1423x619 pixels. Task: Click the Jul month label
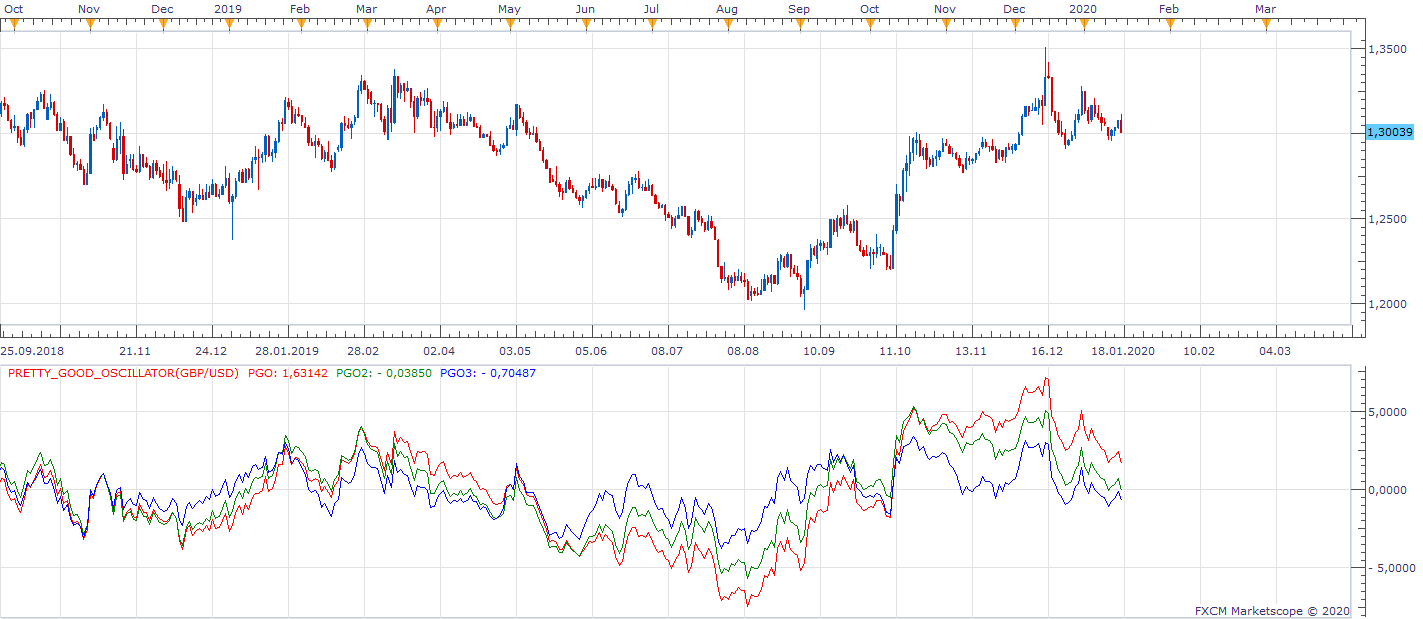point(650,8)
